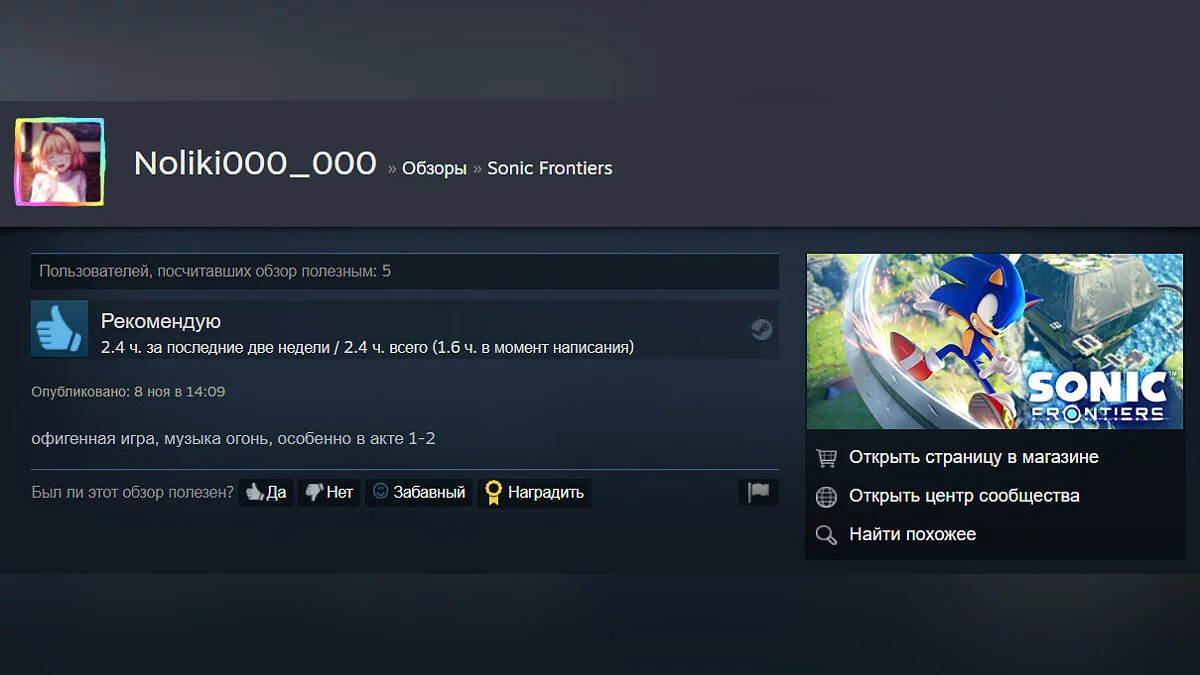Click the Steam logo icon in review header
This screenshot has height=675, width=1200.
pos(762,329)
